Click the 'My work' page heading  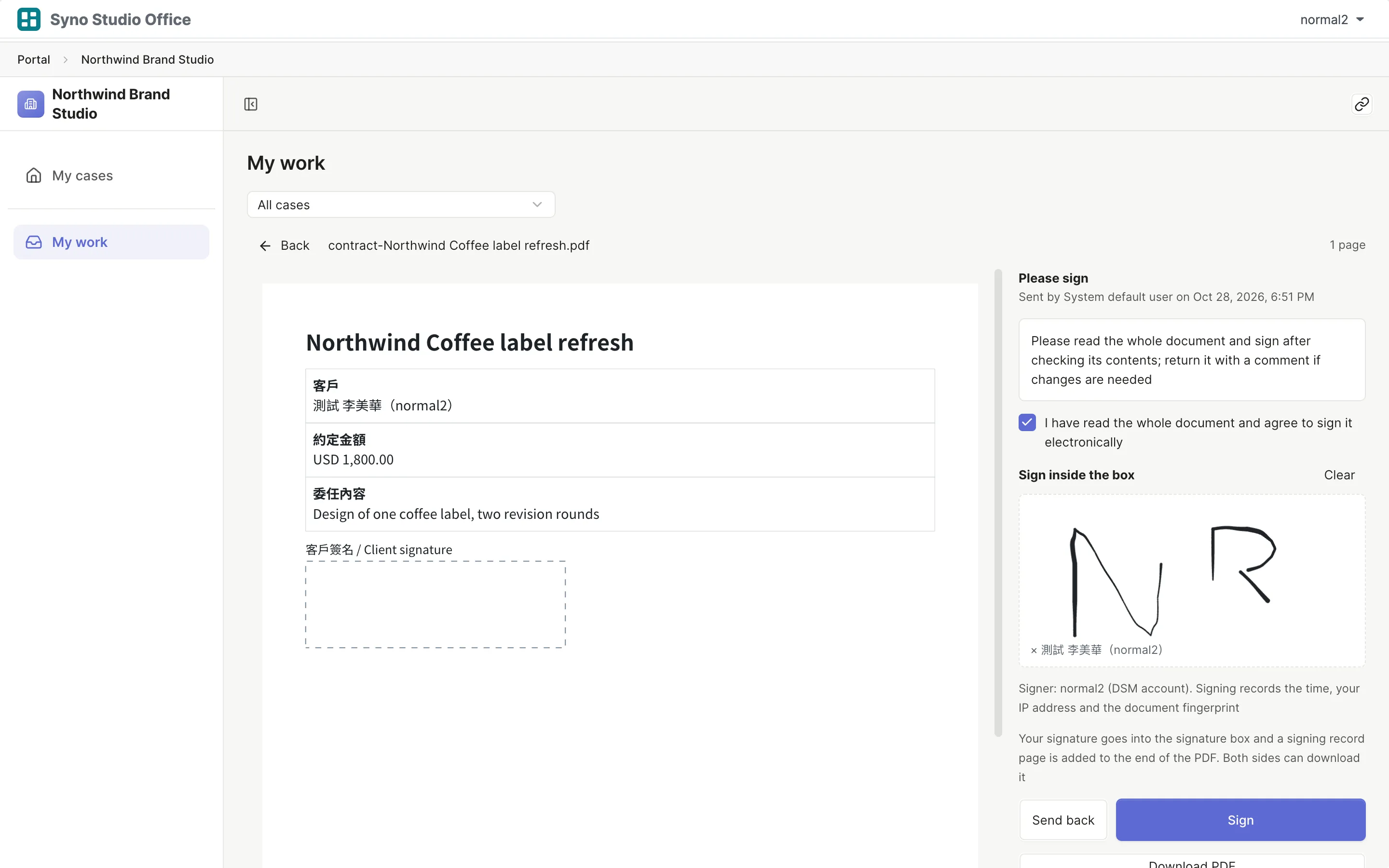click(x=286, y=163)
